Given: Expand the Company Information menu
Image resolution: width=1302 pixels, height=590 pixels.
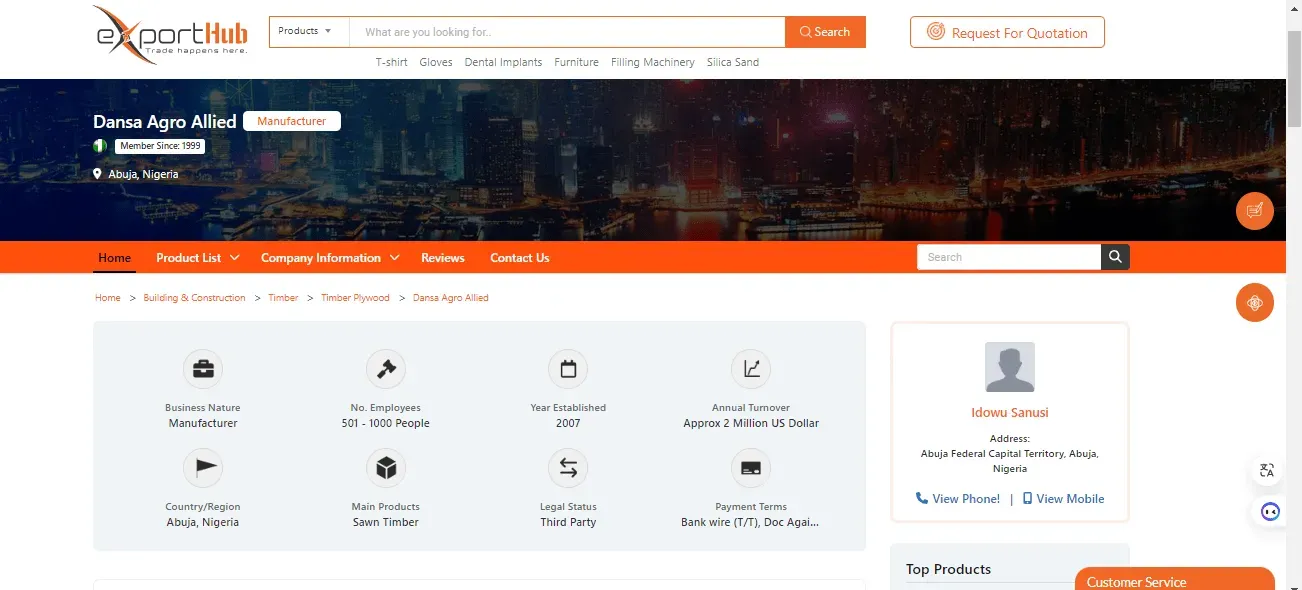Looking at the screenshot, I should pyautogui.click(x=330, y=258).
